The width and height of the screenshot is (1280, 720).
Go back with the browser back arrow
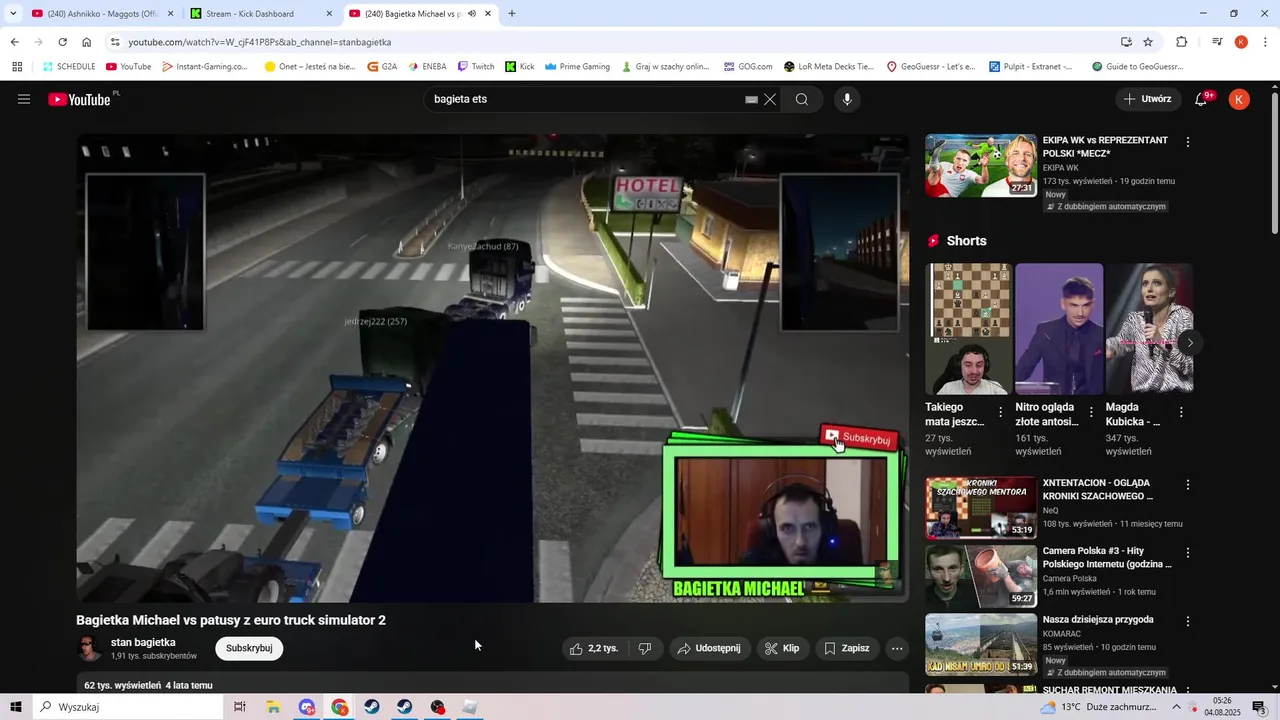(14, 42)
